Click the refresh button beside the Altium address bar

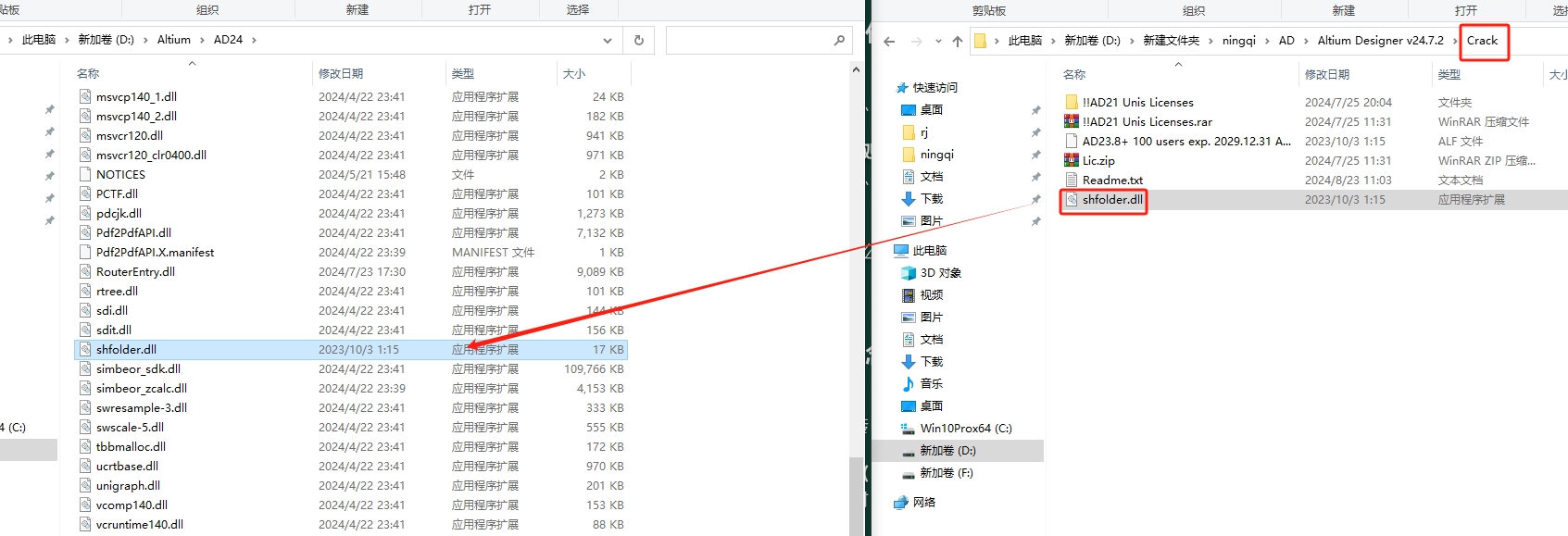[x=638, y=40]
